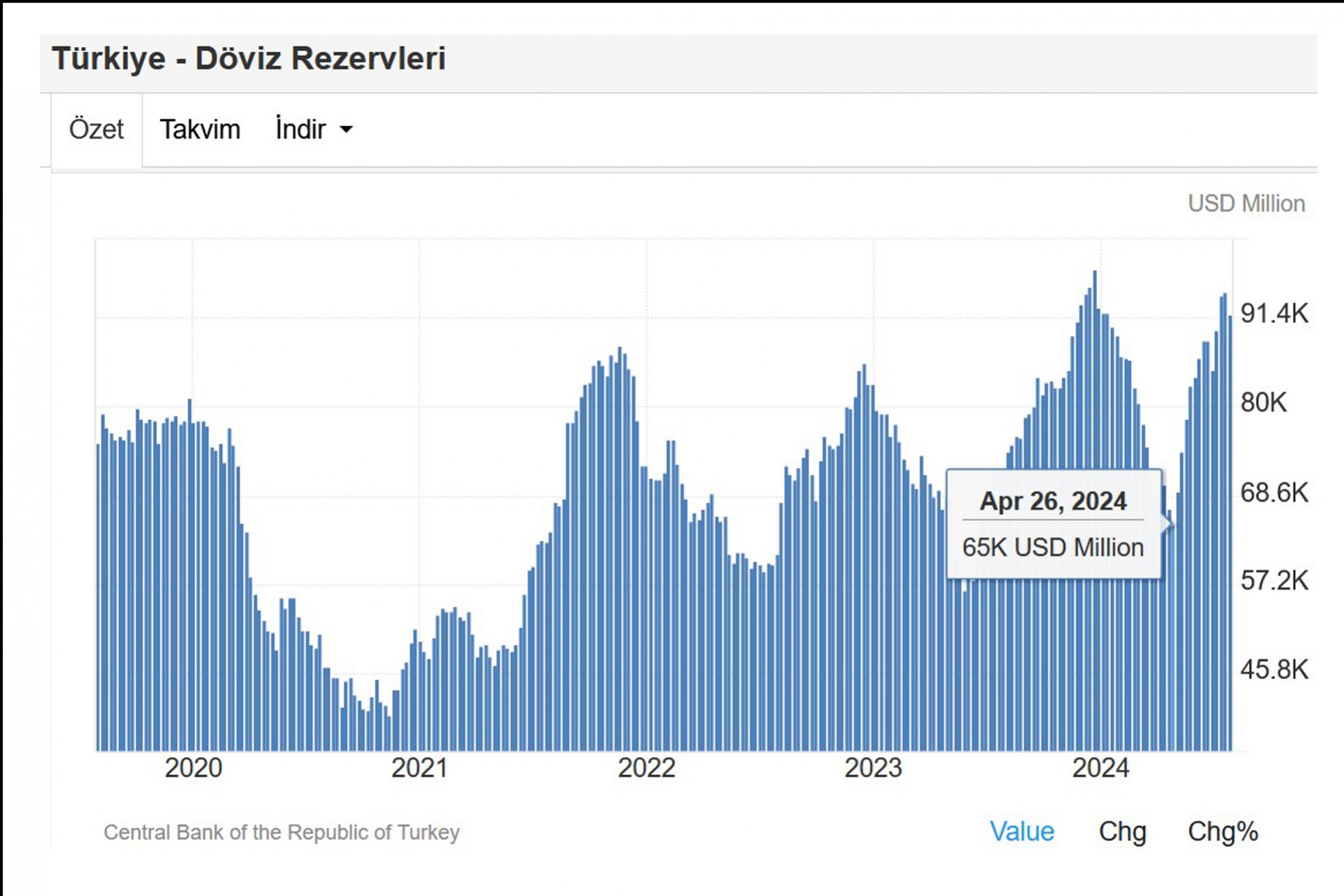This screenshot has width=1344, height=896.
Task: Click the 57.2K y-axis label
Action: click(1274, 581)
